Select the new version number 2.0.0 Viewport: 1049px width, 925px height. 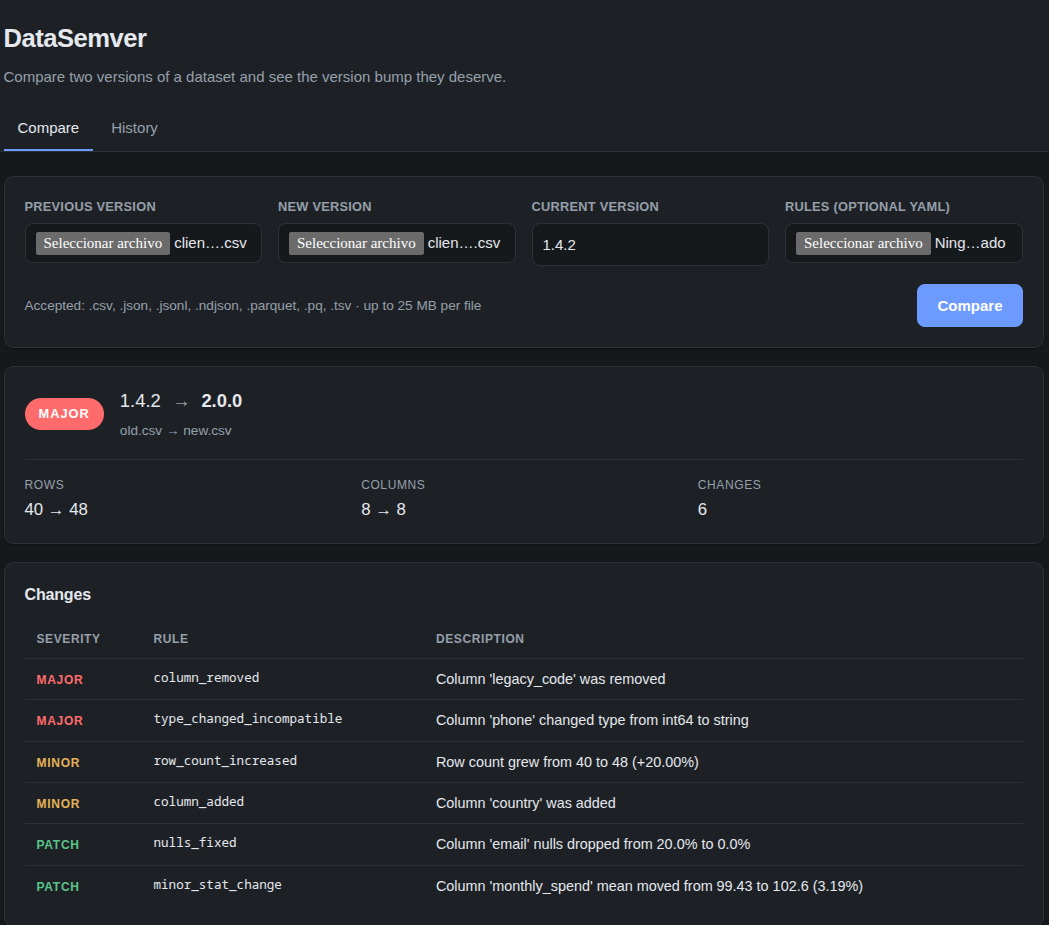coord(221,401)
